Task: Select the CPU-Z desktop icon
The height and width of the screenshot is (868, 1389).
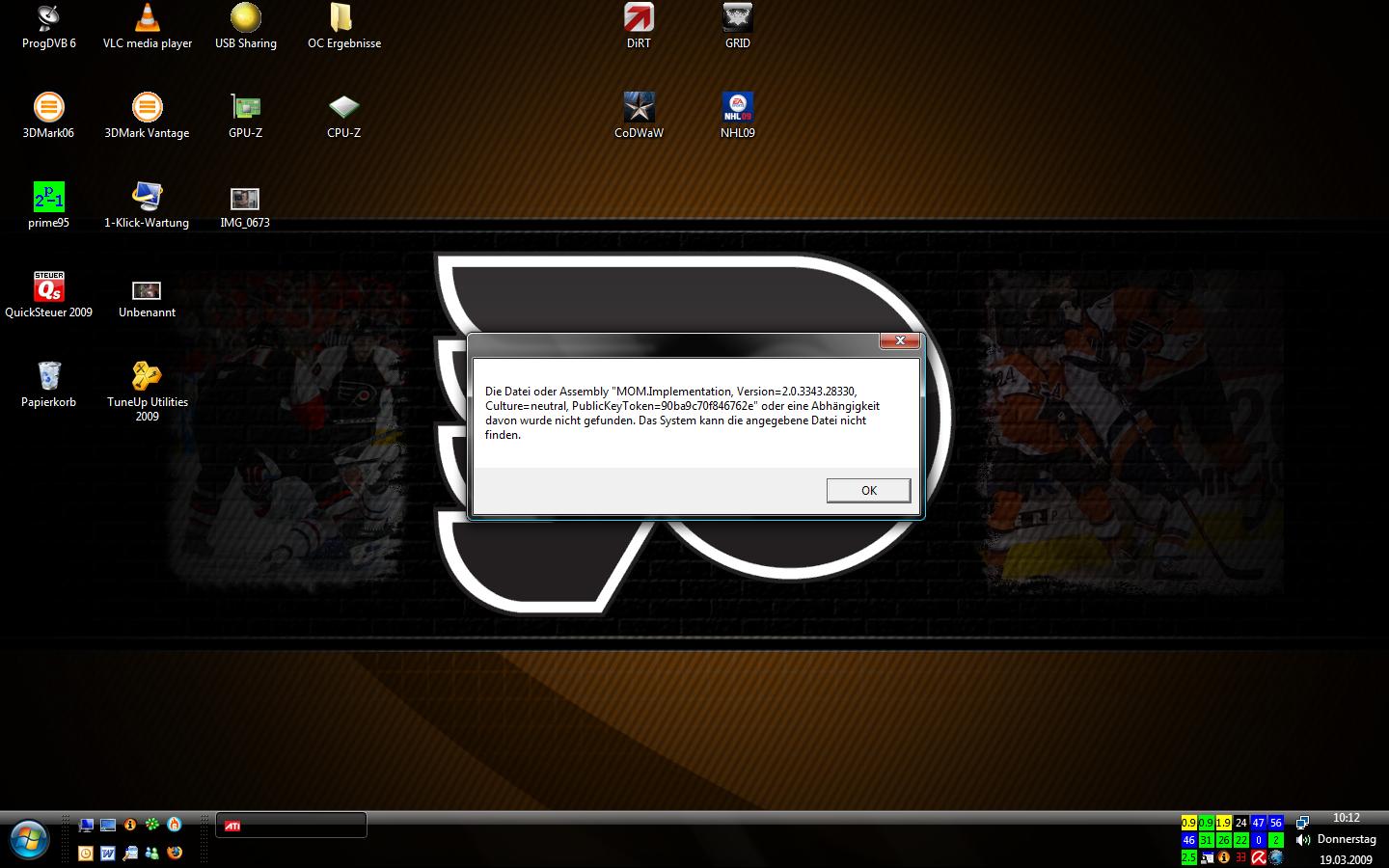Action: (x=344, y=116)
